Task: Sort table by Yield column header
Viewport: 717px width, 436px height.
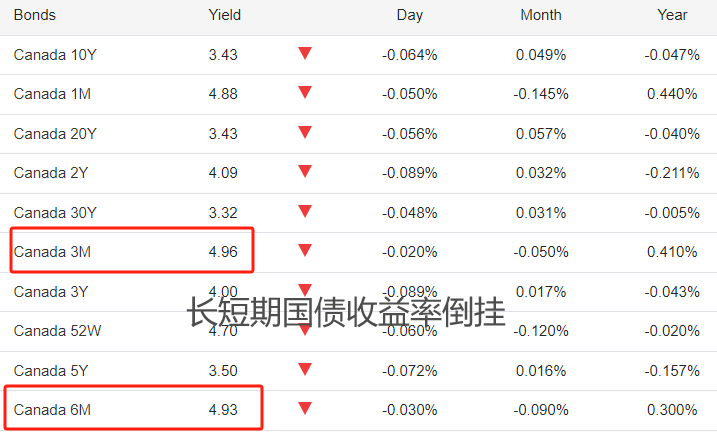Action: click(224, 15)
